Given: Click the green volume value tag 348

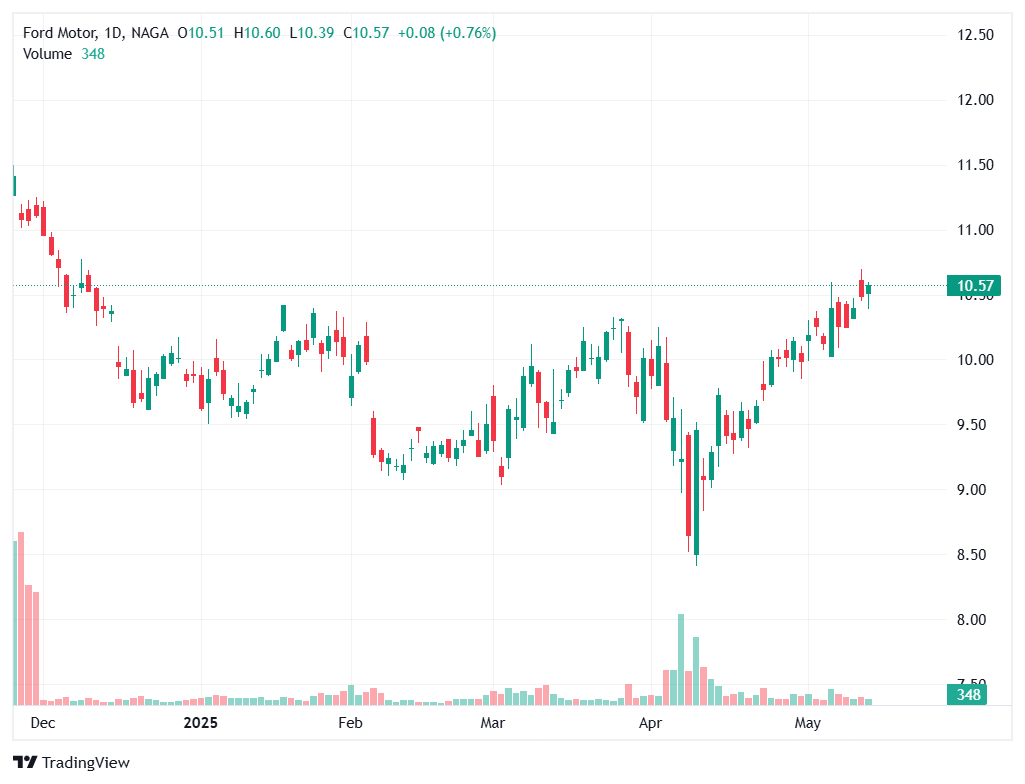Looking at the screenshot, I should coord(967,695).
